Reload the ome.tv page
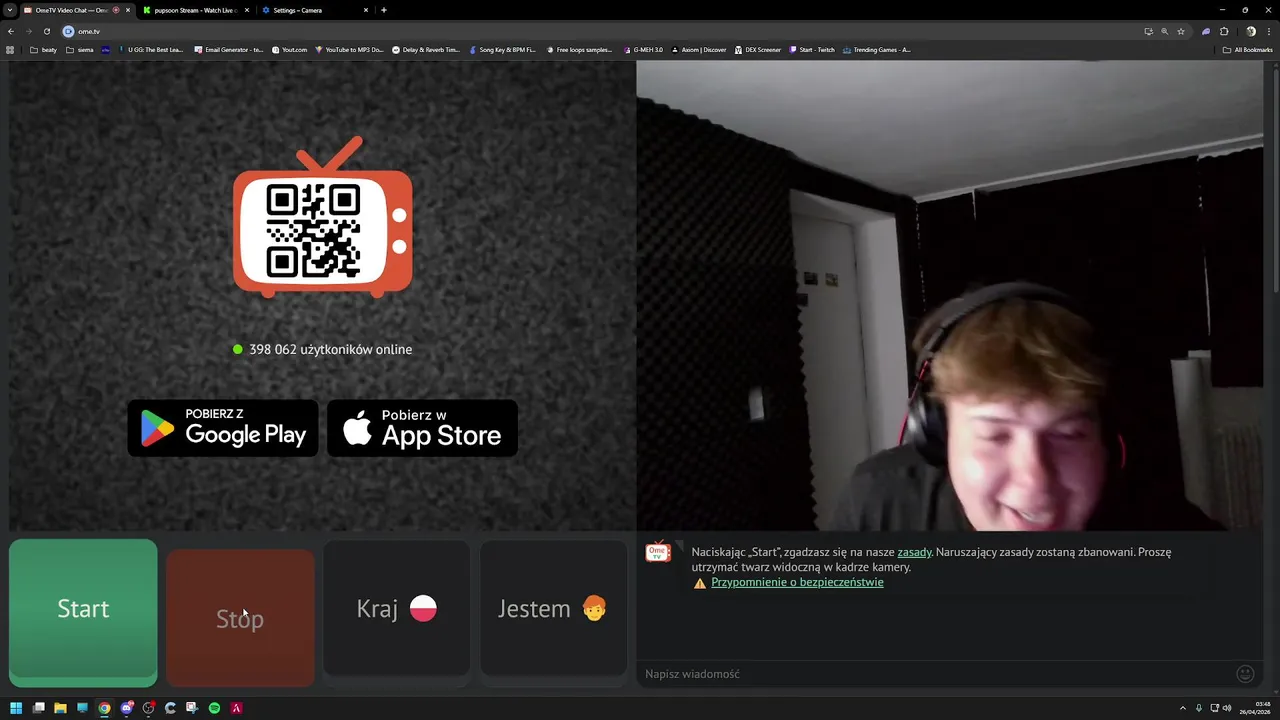This screenshot has width=1280, height=720. [46, 31]
